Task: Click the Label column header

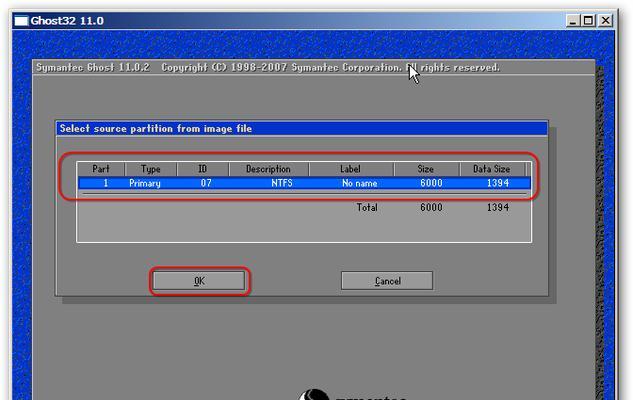Action: (x=350, y=169)
